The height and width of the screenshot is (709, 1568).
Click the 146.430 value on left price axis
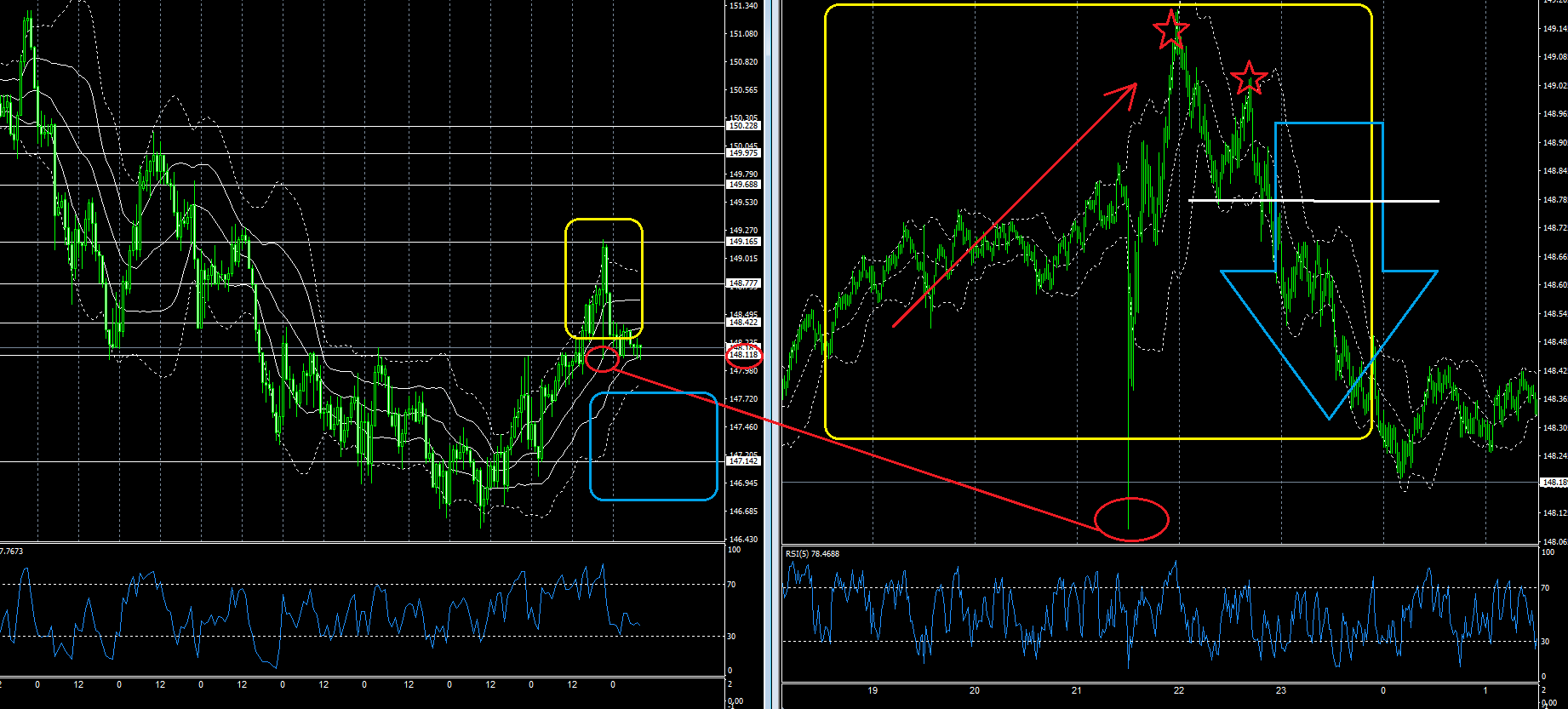click(x=743, y=540)
